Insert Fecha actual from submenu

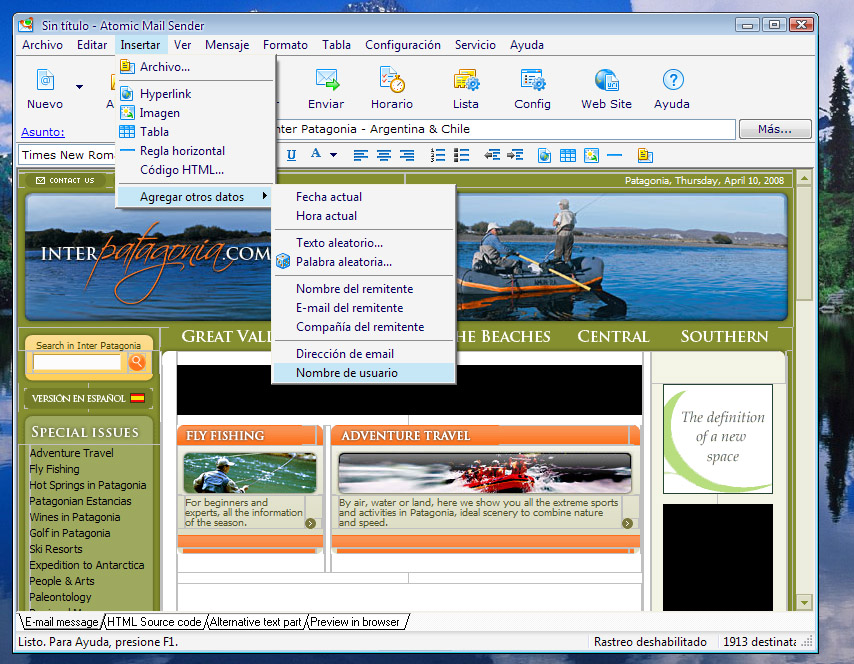(x=363, y=197)
